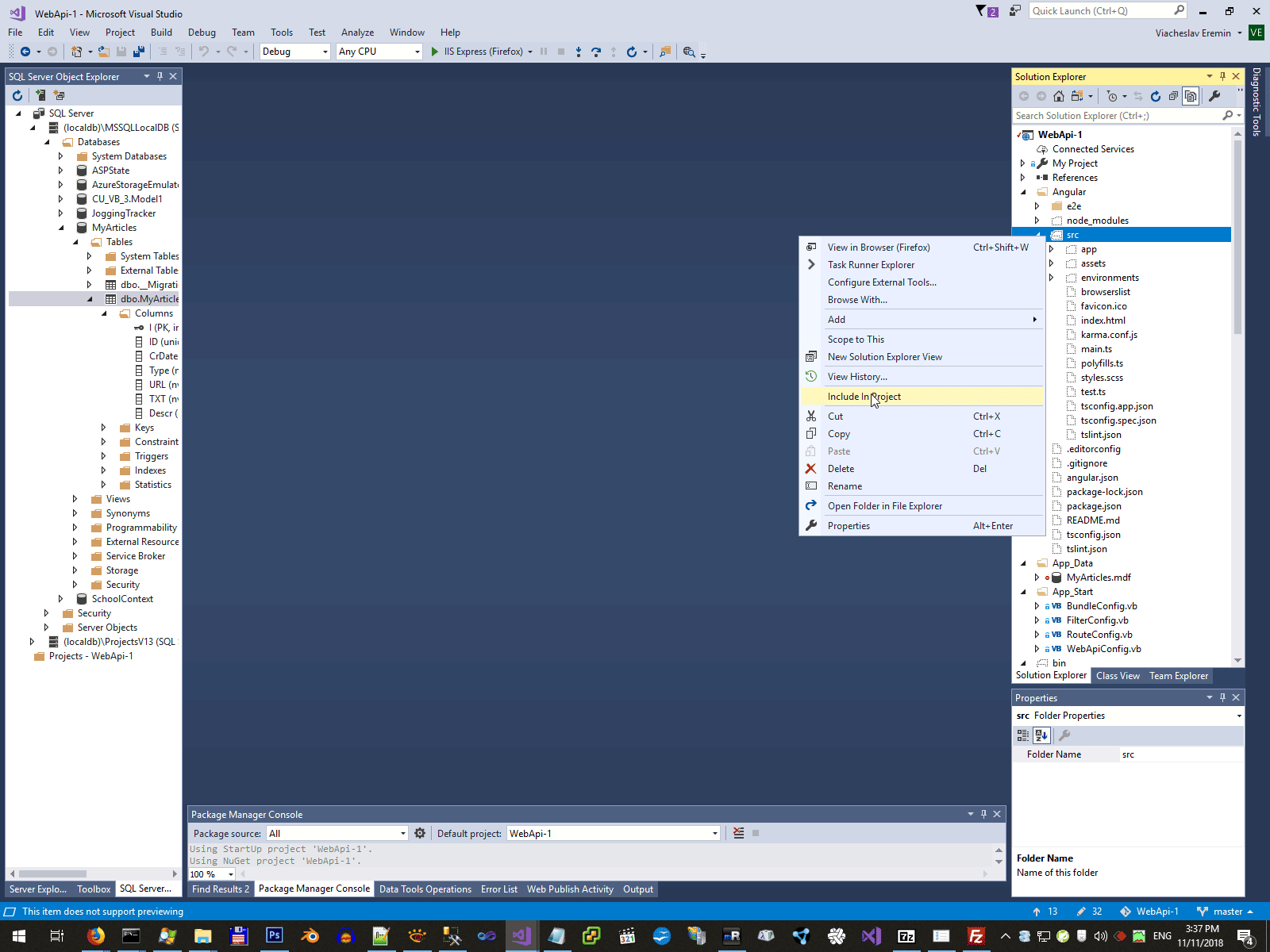Select Open Folder in File Explorer
Image resolution: width=1270 pixels, height=952 pixels.
[922, 506]
